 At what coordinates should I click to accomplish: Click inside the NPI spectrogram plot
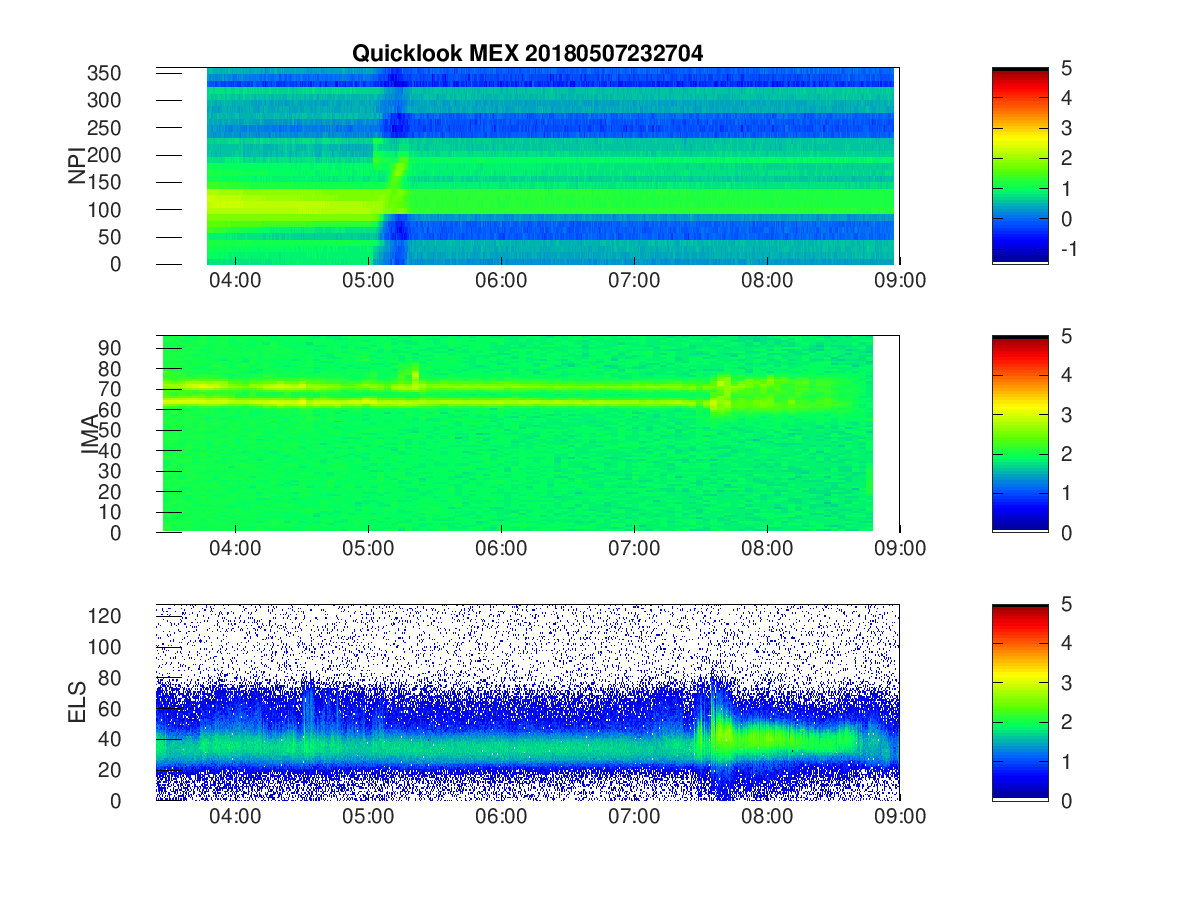[528, 165]
